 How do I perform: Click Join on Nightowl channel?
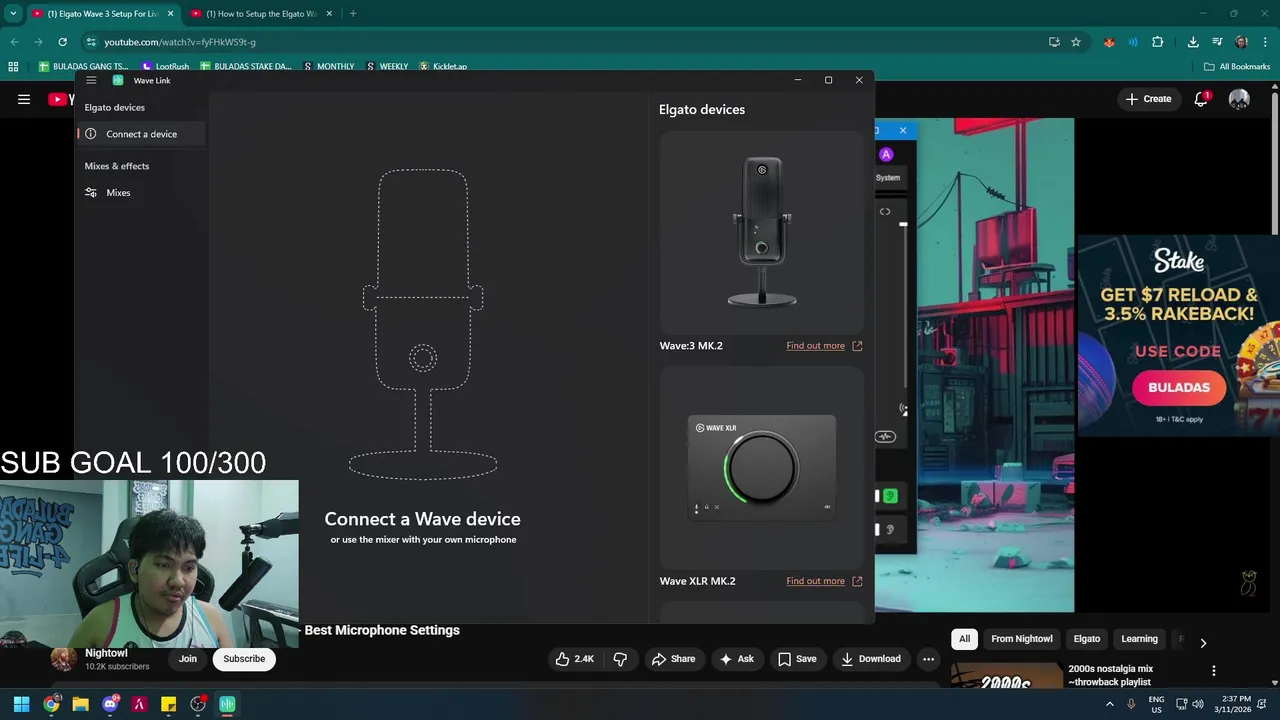(188, 659)
